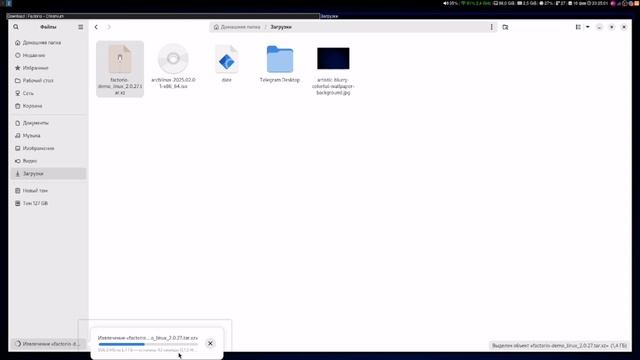
Task: Click the Chromium Factorio download window title tab
Action: coord(162,16)
